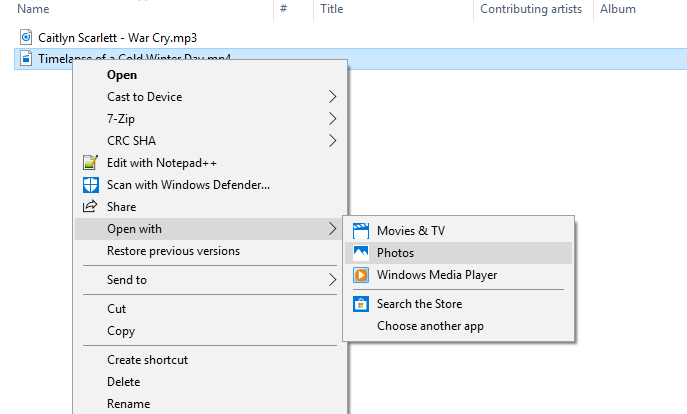
Task: Click the Caitlyn Scarlett mp3 file icon
Action: click(26, 37)
